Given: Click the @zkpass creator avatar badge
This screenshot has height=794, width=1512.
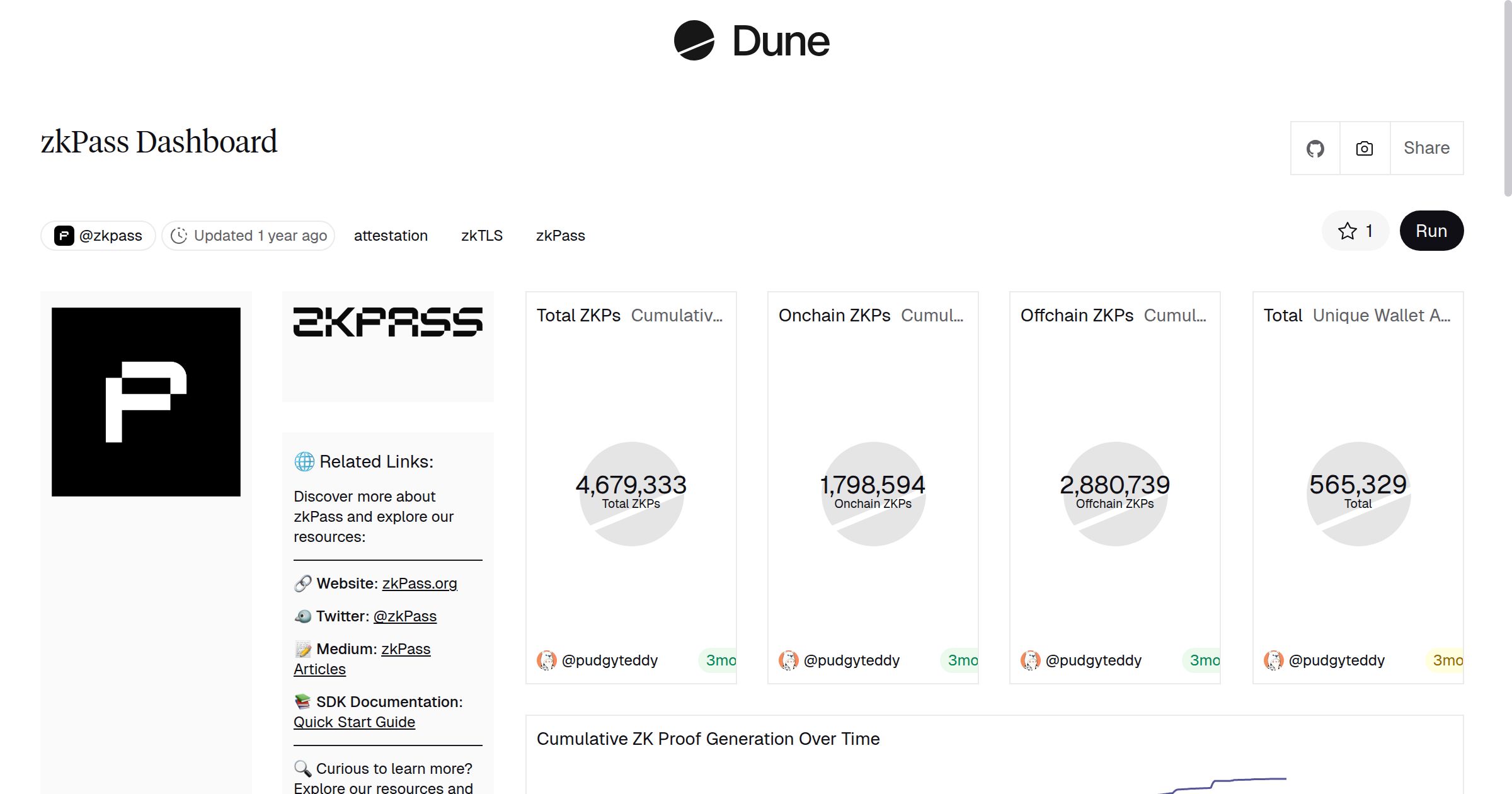Looking at the screenshot, I should 63,235.
